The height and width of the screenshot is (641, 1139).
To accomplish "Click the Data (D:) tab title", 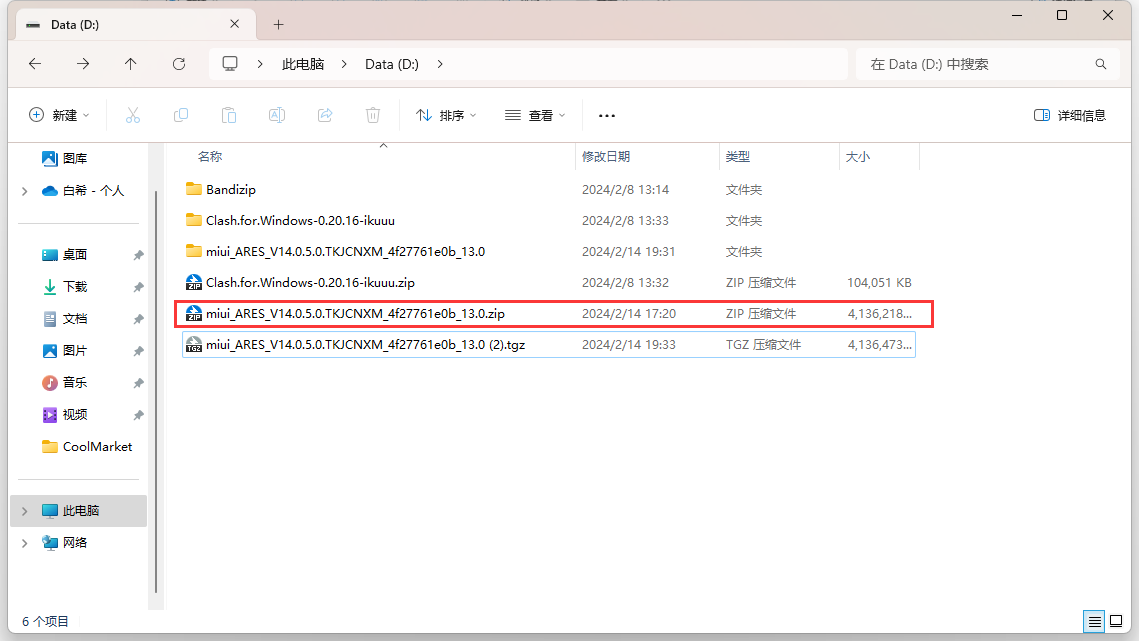I will pyautogui.click(x=75, y=25).
